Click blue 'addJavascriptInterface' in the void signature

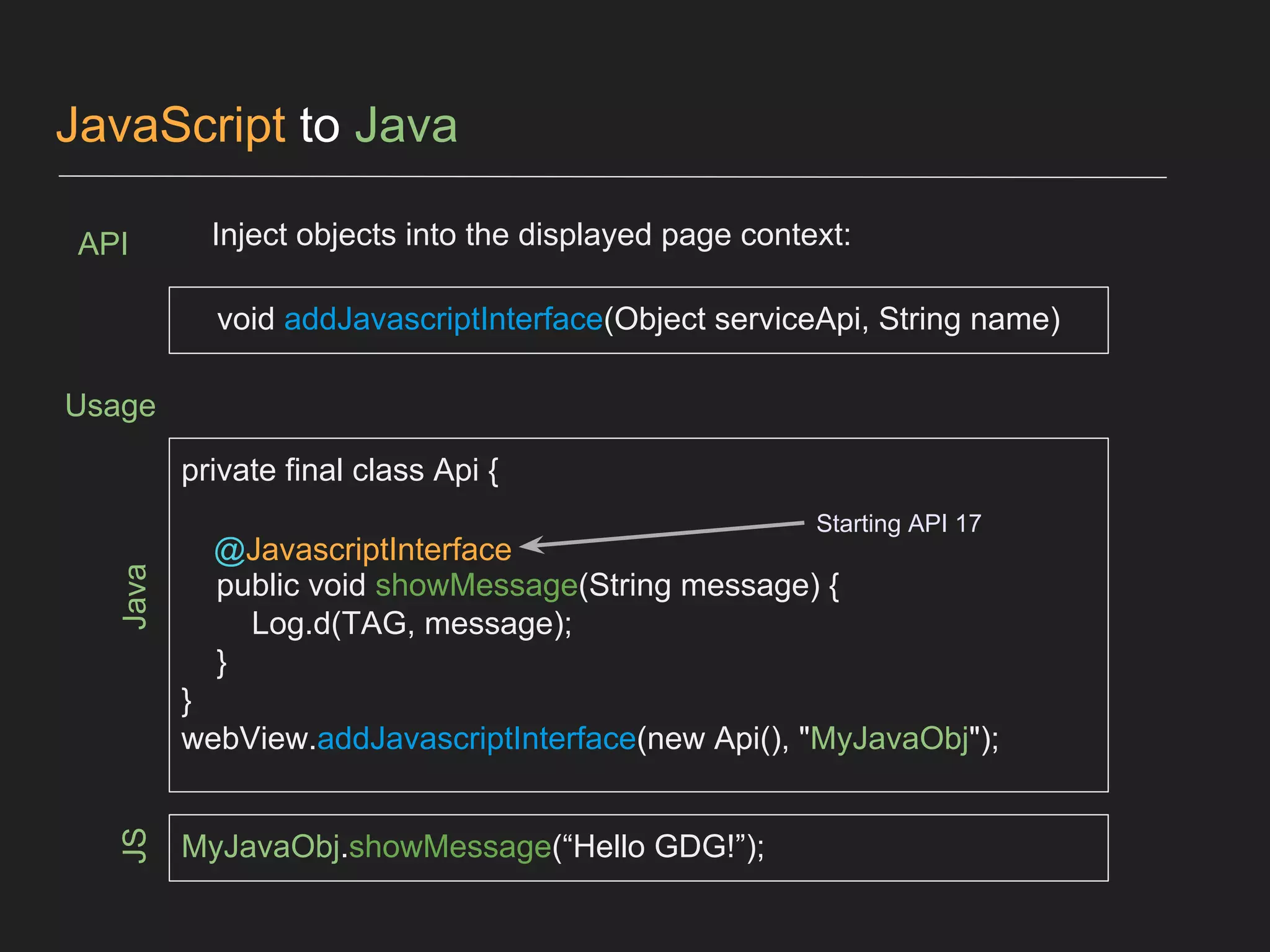pos(443,320)
